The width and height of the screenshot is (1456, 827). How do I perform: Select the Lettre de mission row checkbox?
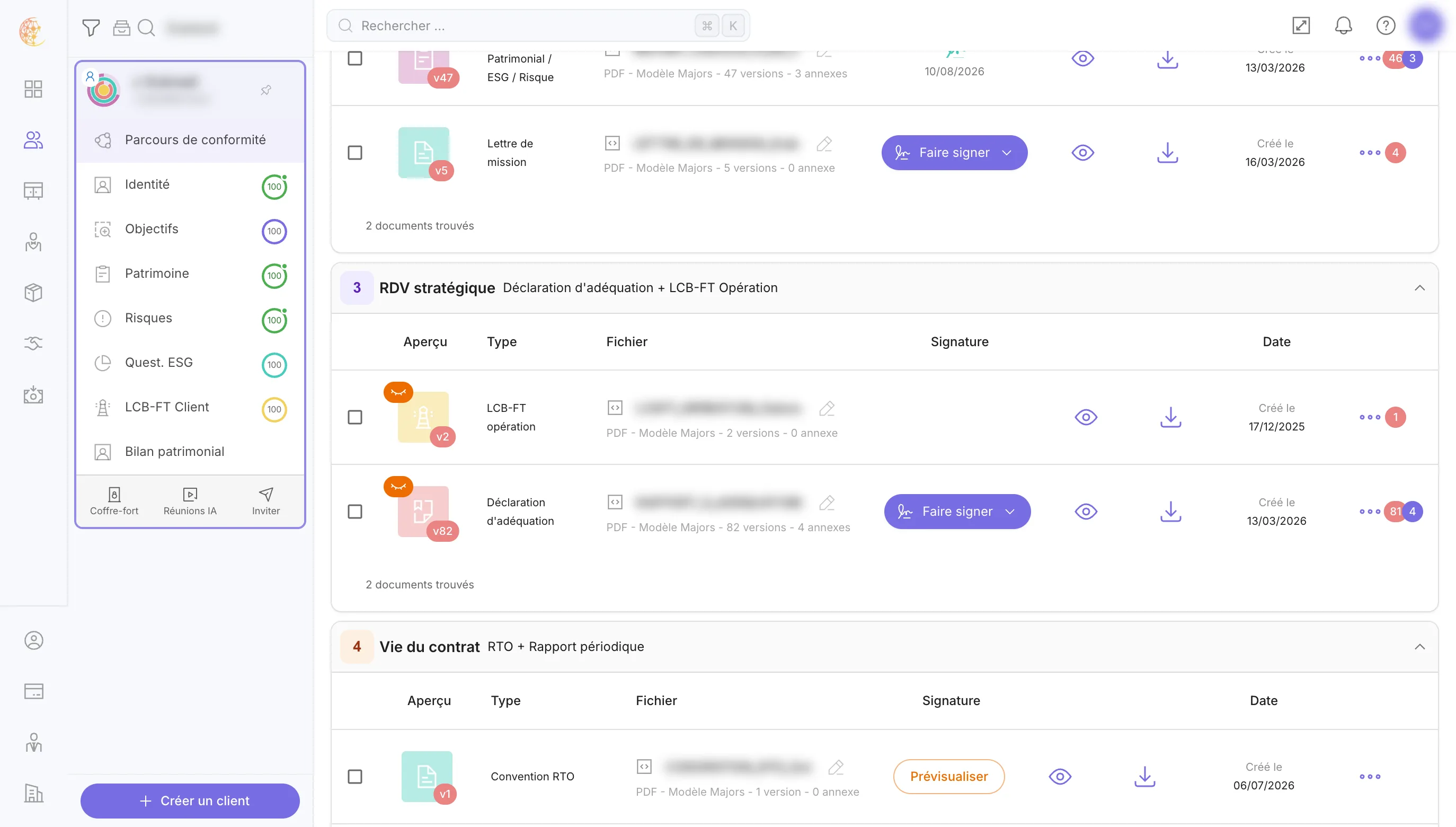355,153
